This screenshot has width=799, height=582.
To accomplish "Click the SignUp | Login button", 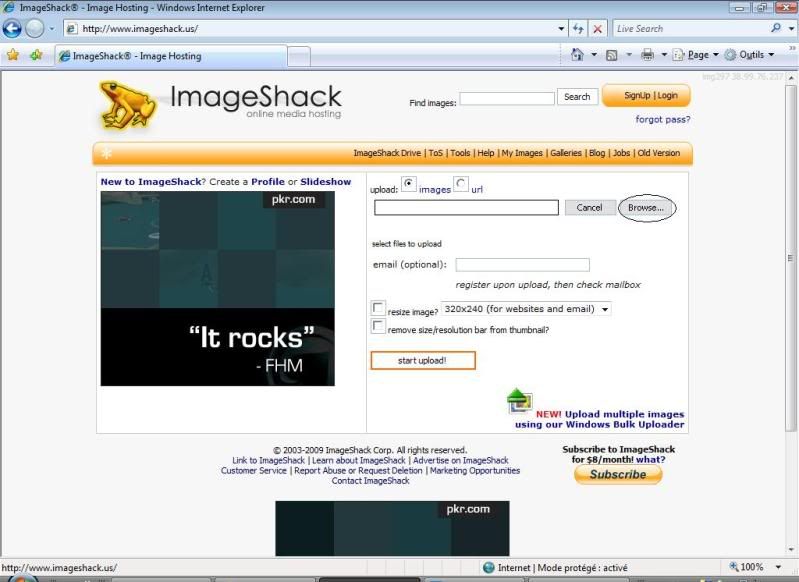I will pyautogui.click(x=646, y=95).
